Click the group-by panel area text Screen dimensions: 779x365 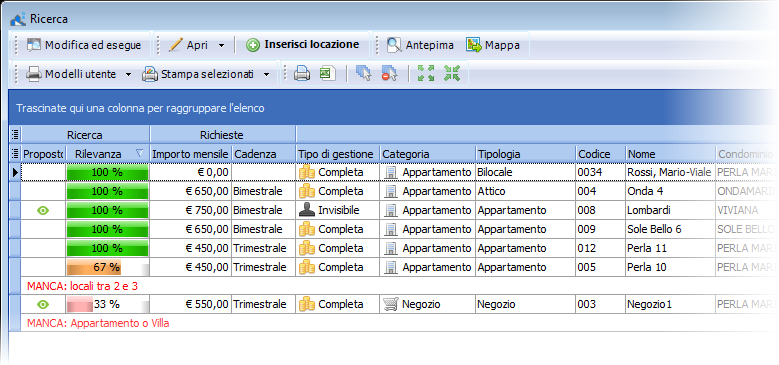140,108
